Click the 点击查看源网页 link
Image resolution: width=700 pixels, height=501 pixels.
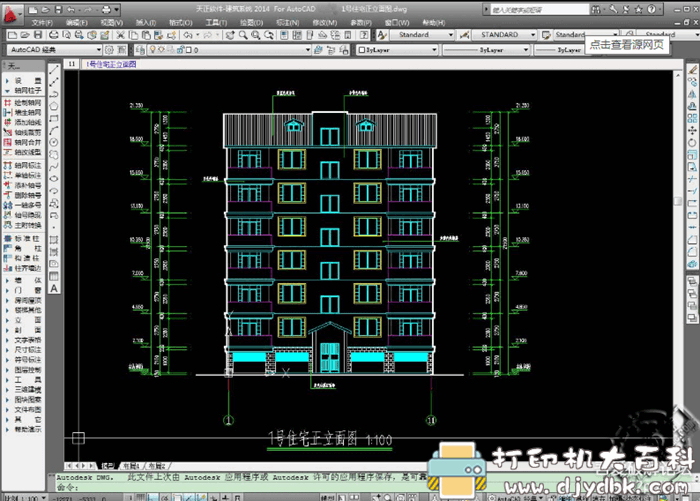click(627, 44)
